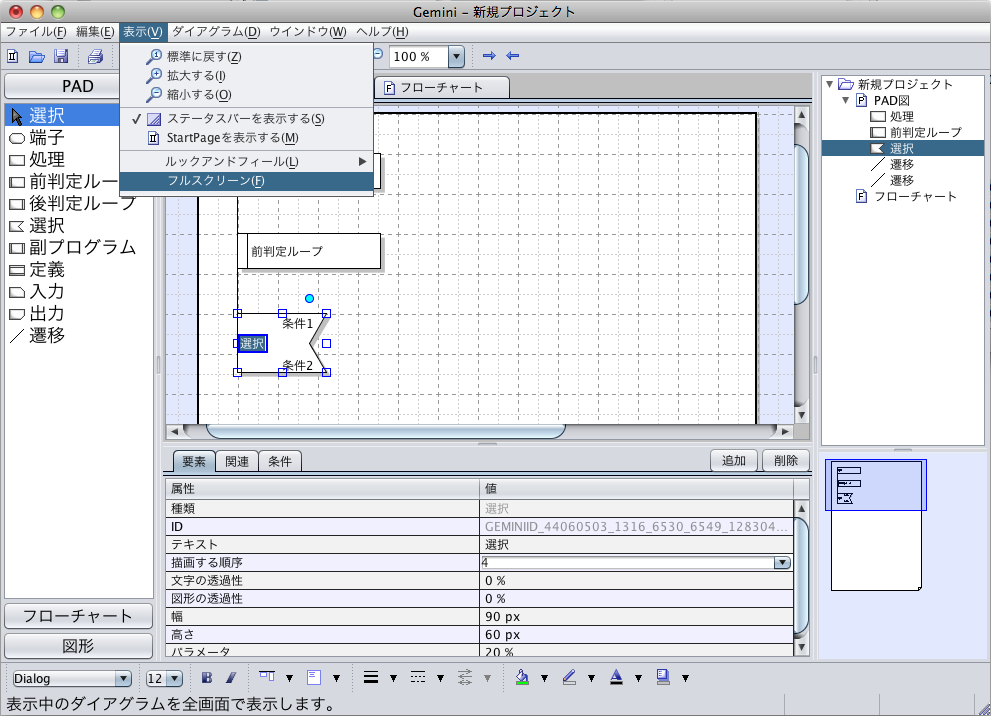Click the shadow setting icon

(663, 677)
